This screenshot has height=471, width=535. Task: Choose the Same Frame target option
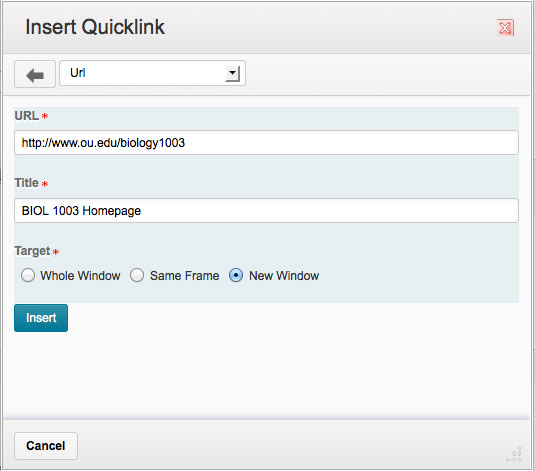click(x=137, y=275)
